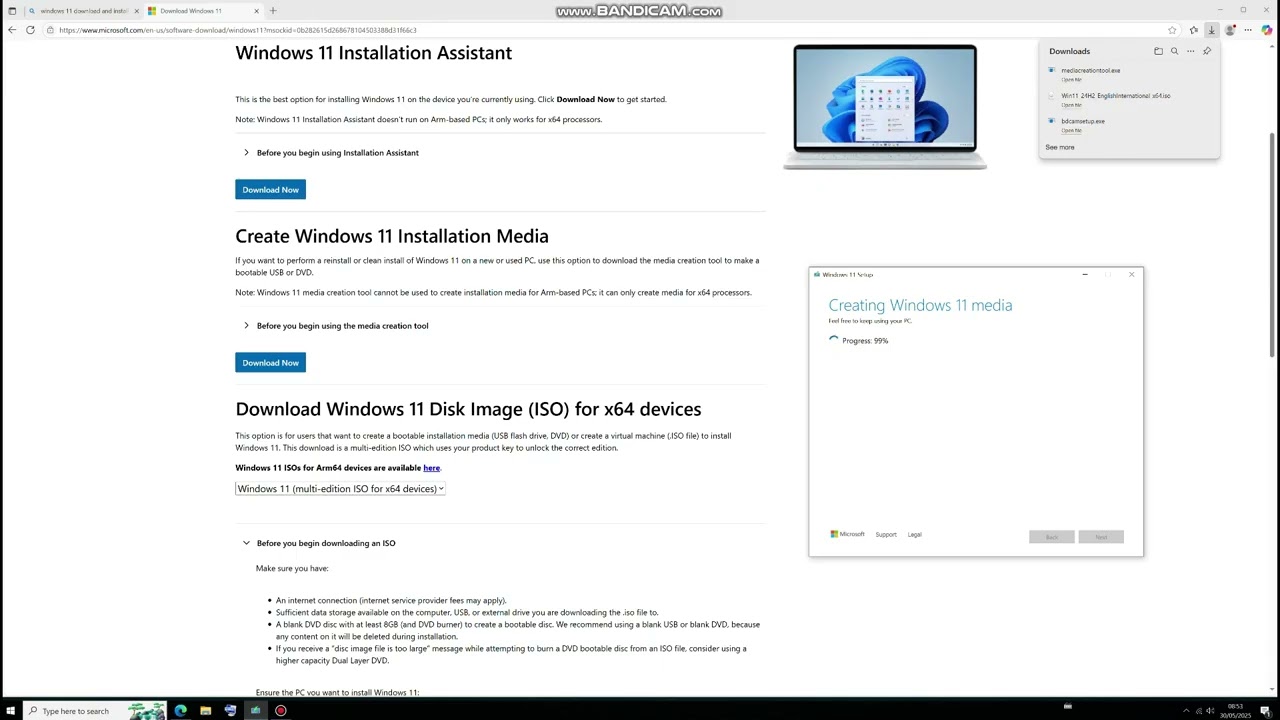Open File Explorer from taskbar

tap(205, 711)
